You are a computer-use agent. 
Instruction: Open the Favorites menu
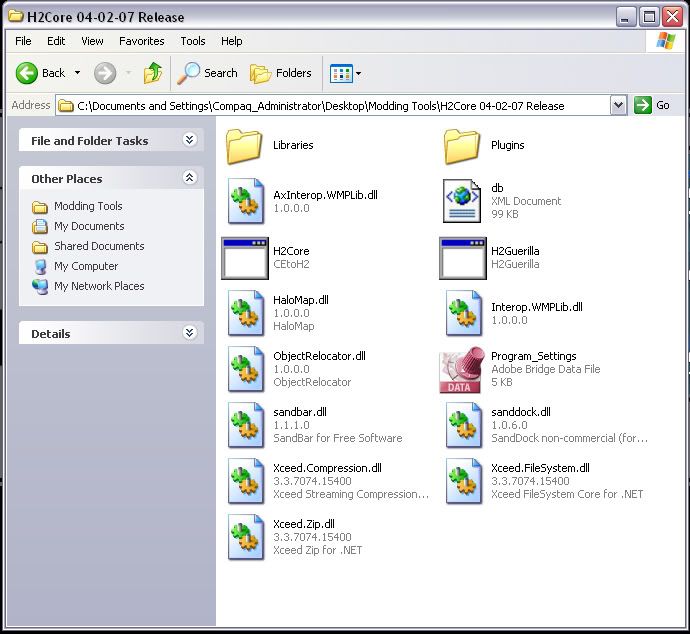pos(142,41)
